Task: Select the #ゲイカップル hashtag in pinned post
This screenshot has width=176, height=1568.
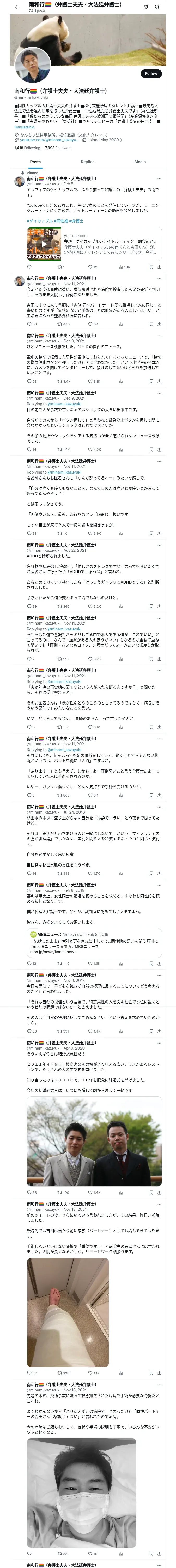Action: coord(39,221)
